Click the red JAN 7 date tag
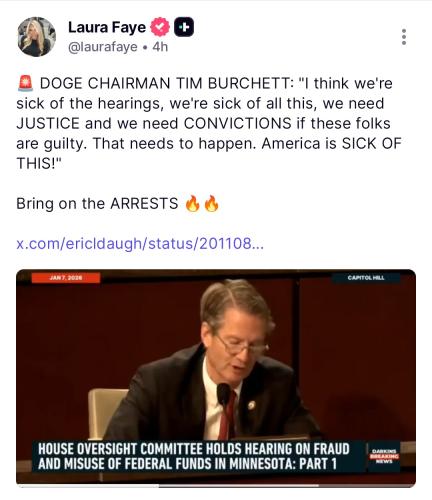This screenshot has width=432, height=500. 66,278
